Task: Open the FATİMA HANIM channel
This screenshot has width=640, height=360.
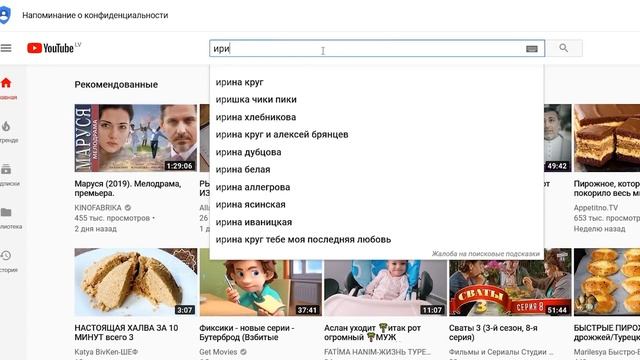Action: click(377, 351)
